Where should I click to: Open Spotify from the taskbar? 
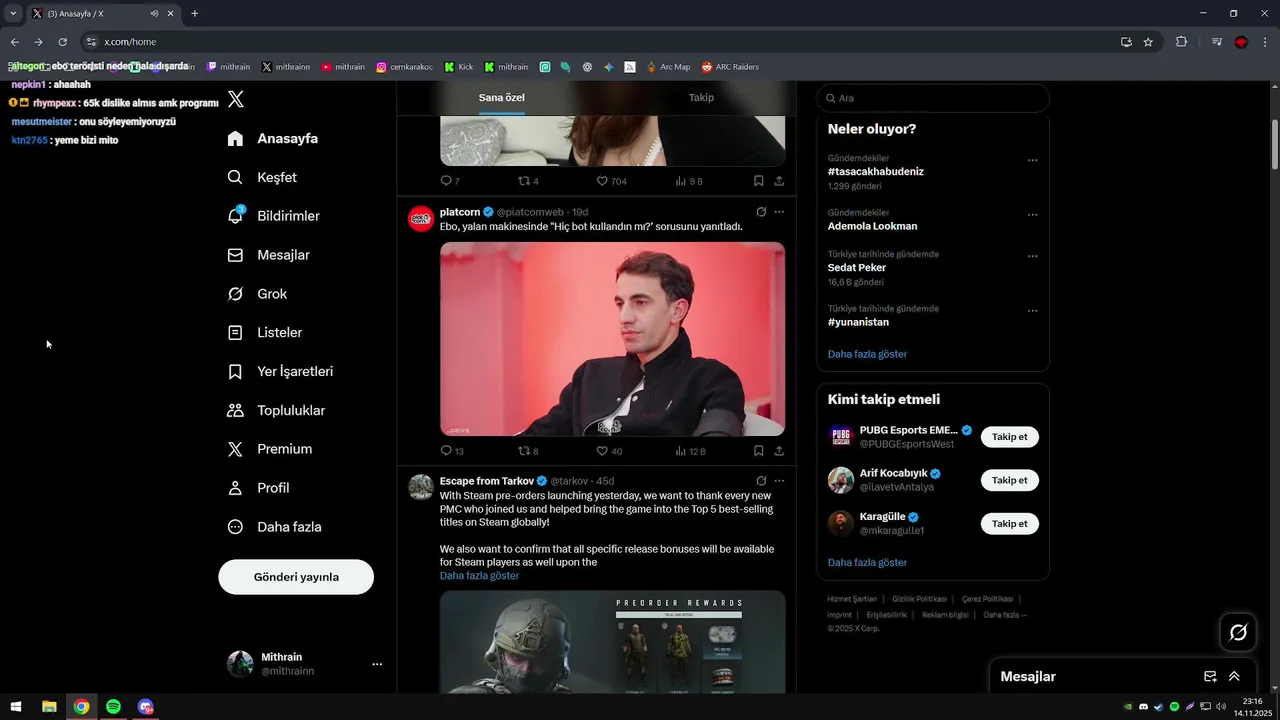[113, 707]
